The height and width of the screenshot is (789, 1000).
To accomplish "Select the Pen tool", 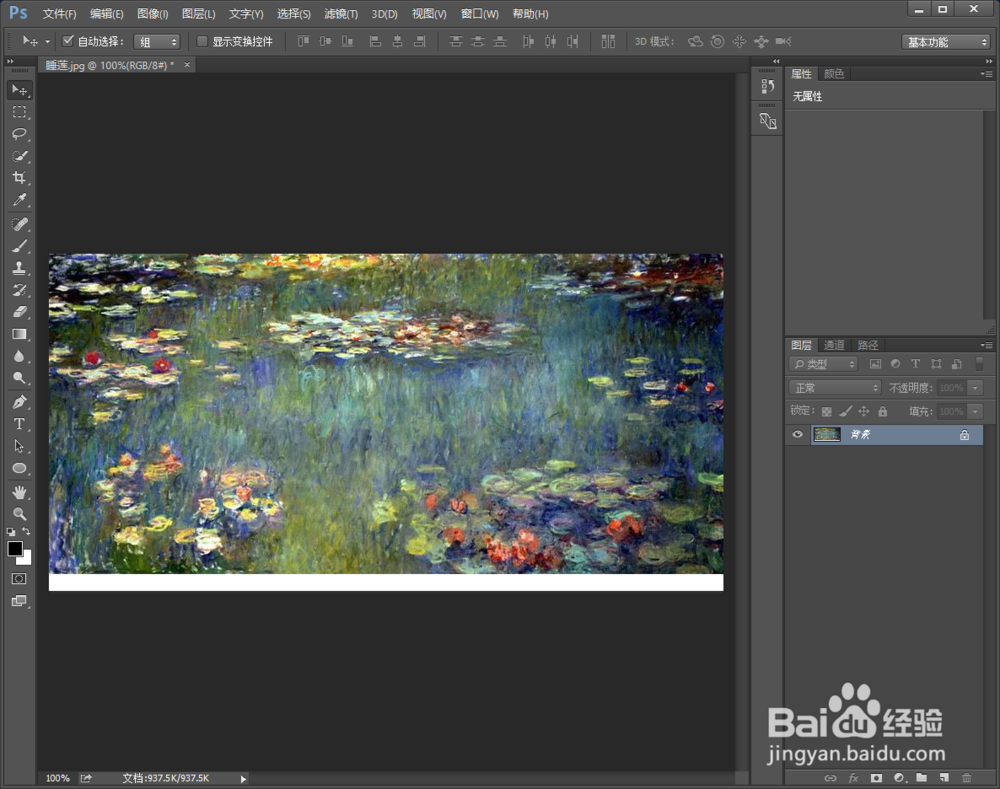I will (x=19, y=402).
